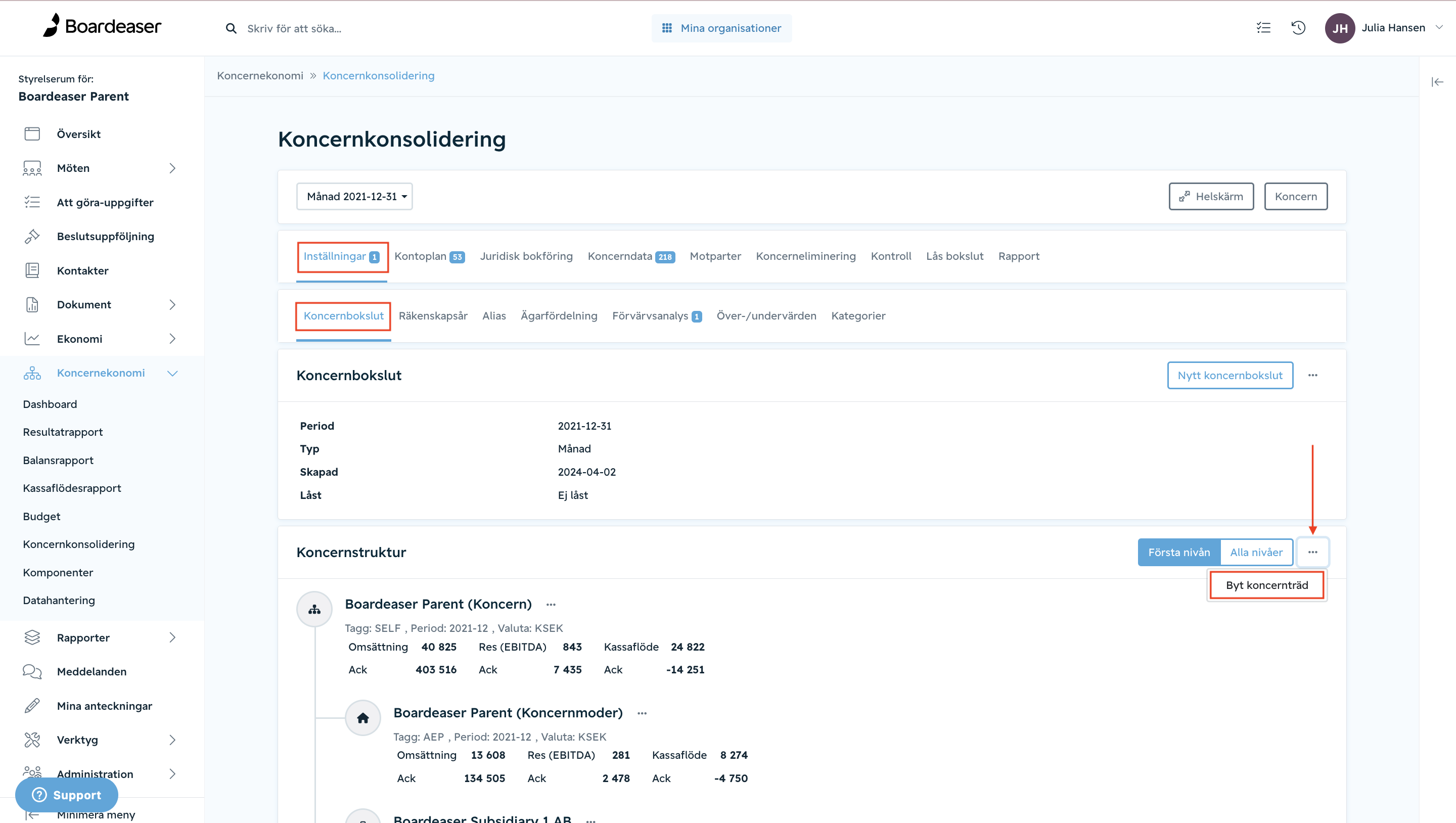Screen dimensions: 1456x823
Task: Click the Översikt sidebar icon
Action: 32,134
